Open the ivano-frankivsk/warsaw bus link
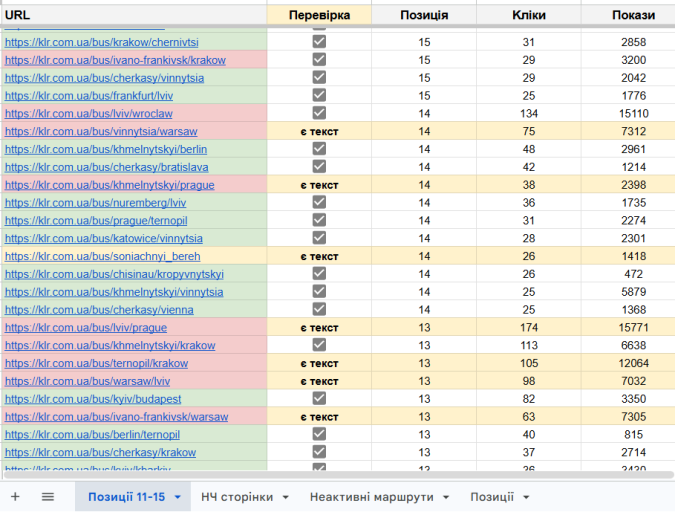675x512 pixels. (x=116, y=417)
